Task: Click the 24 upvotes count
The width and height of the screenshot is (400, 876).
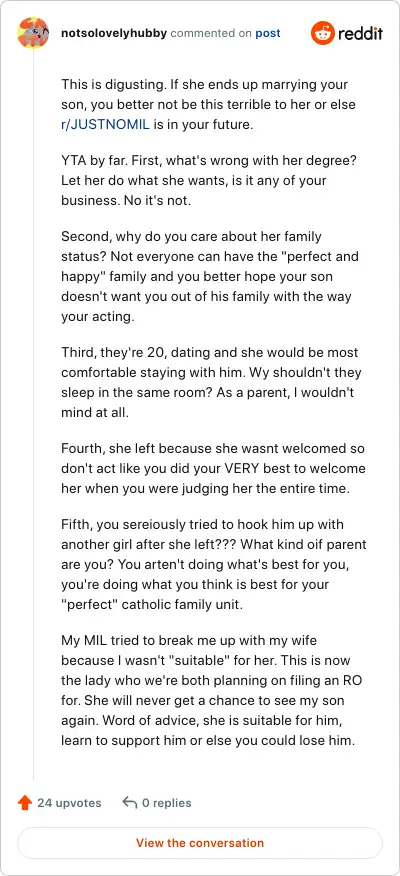Action: coord(69,803)
